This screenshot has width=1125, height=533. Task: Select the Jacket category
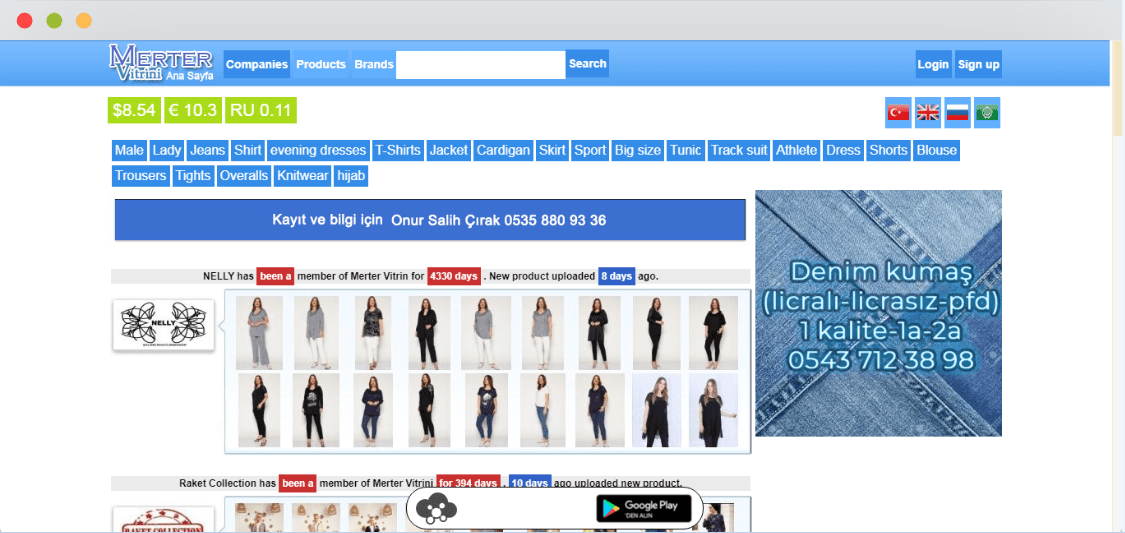coord(448,151)
